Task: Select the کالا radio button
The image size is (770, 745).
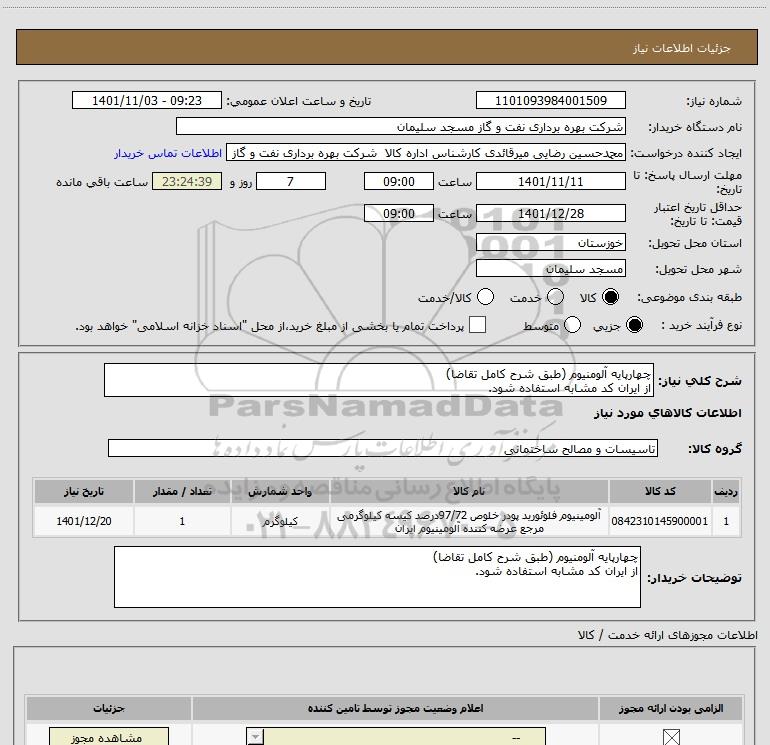Action: tap(610, 297)
